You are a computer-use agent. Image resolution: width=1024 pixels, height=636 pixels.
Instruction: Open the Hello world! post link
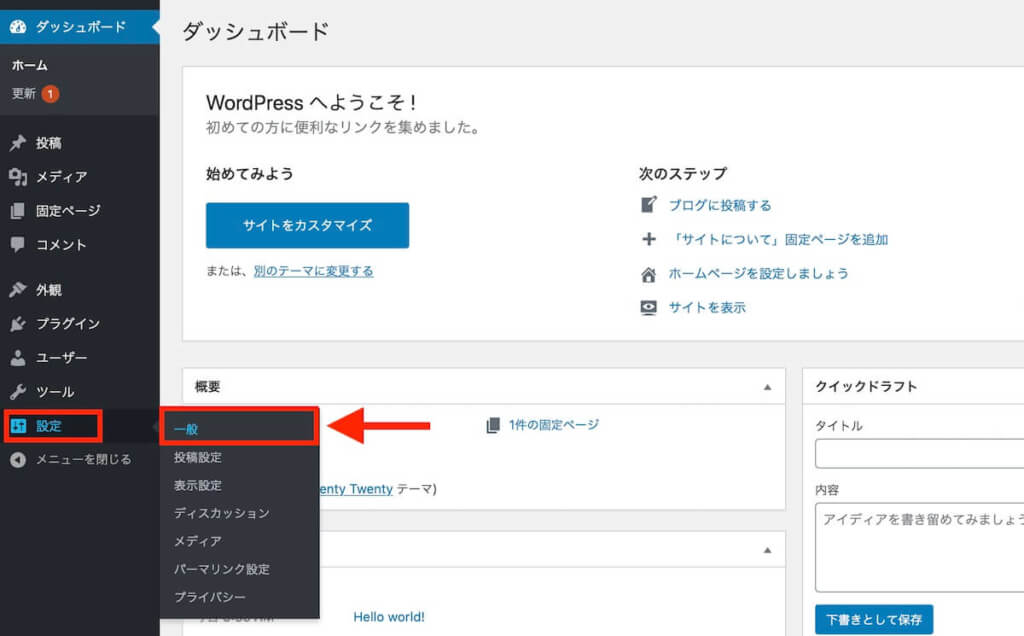coord(389,617)
